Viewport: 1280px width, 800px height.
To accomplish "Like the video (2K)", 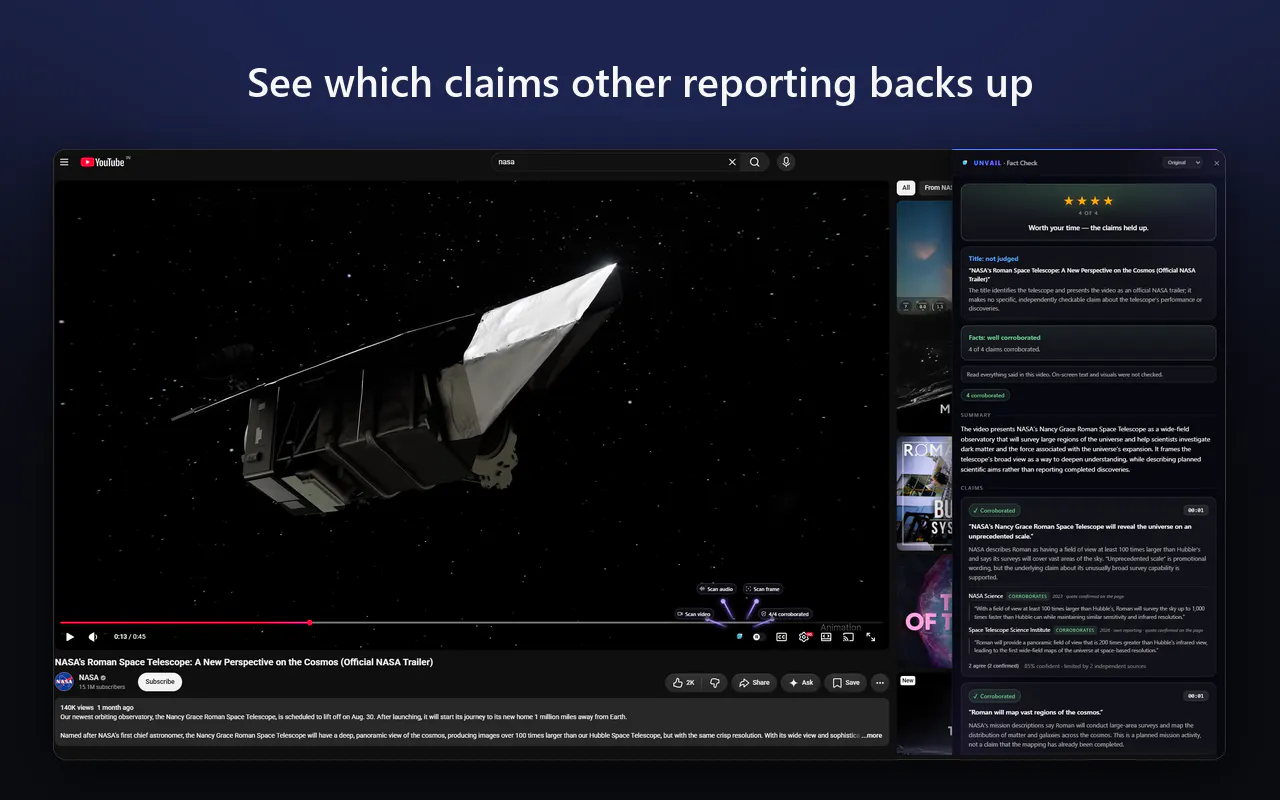I will [684, 683].
